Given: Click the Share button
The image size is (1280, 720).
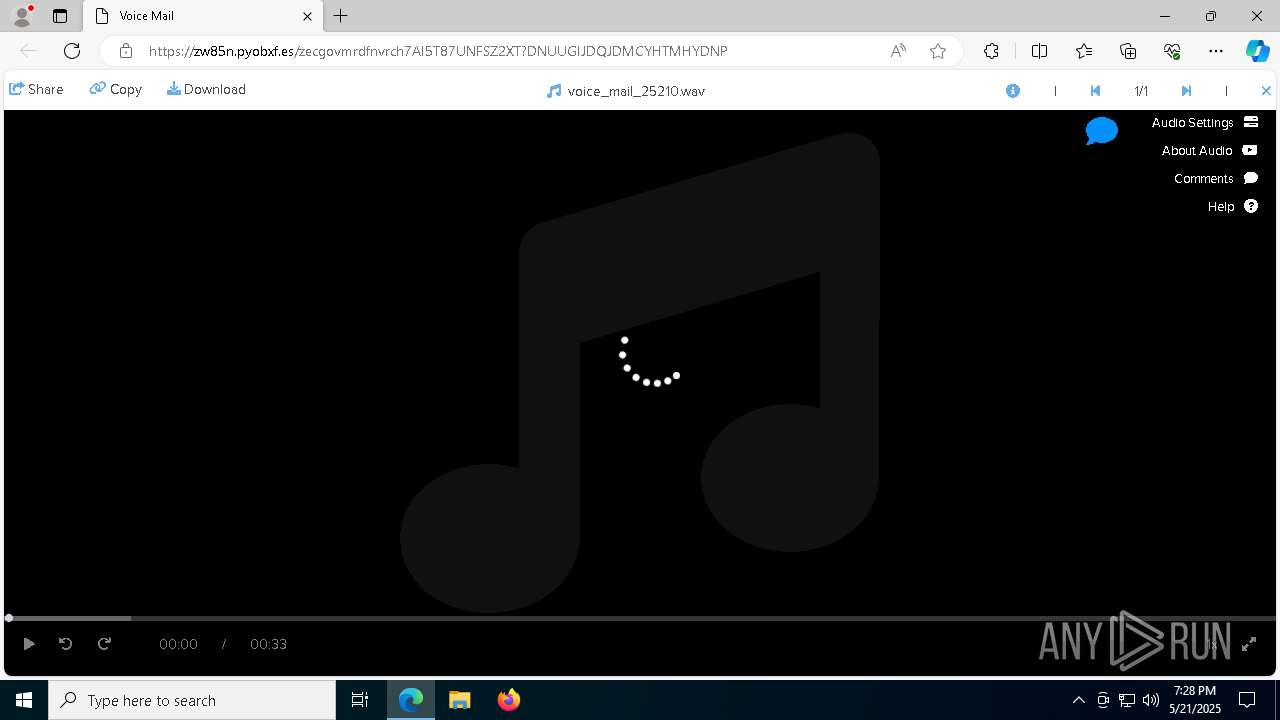Looking at the screenshot, I should tap(36, 89).
